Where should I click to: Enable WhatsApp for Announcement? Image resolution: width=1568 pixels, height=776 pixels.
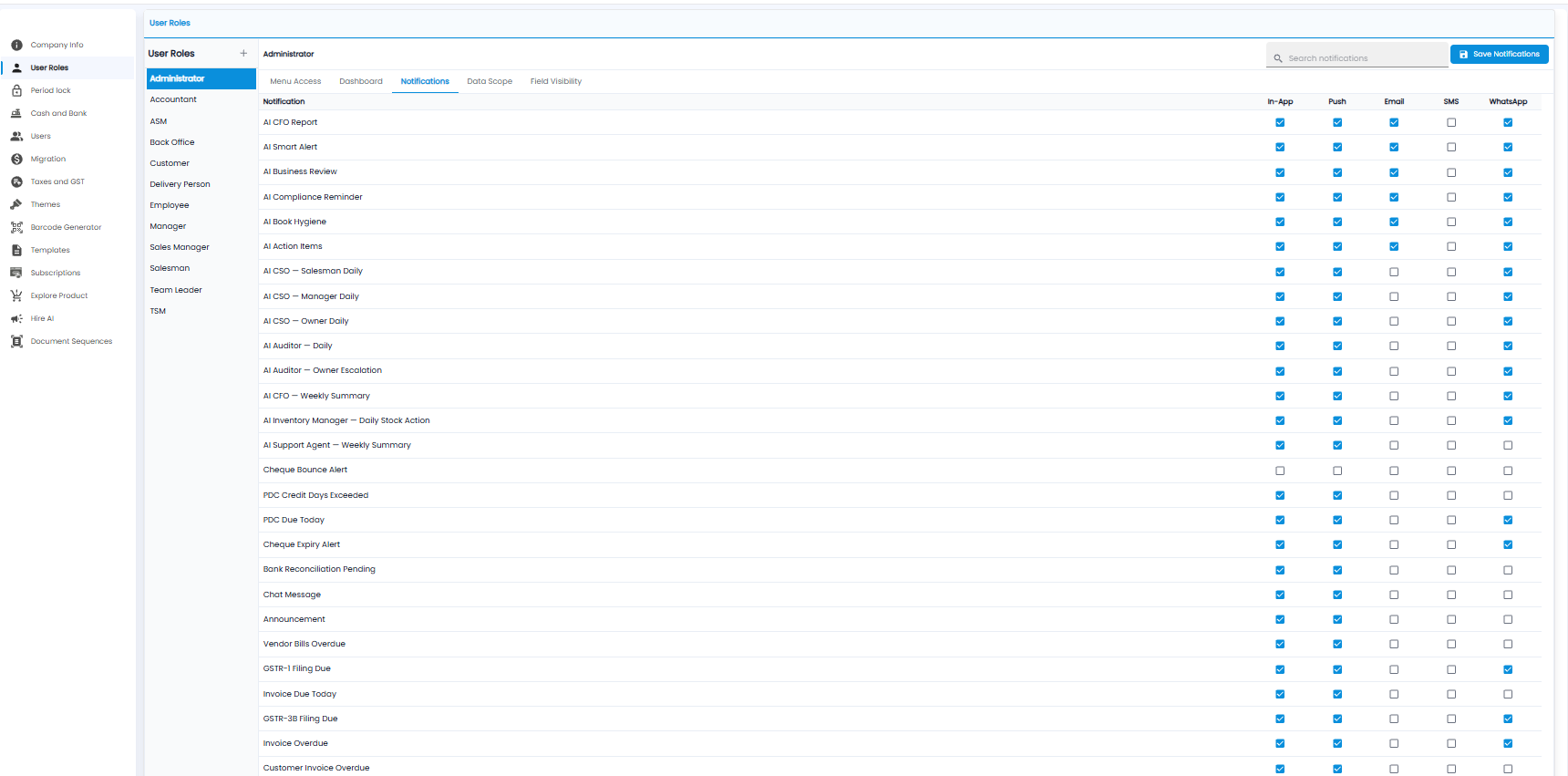pos(1508,619)
